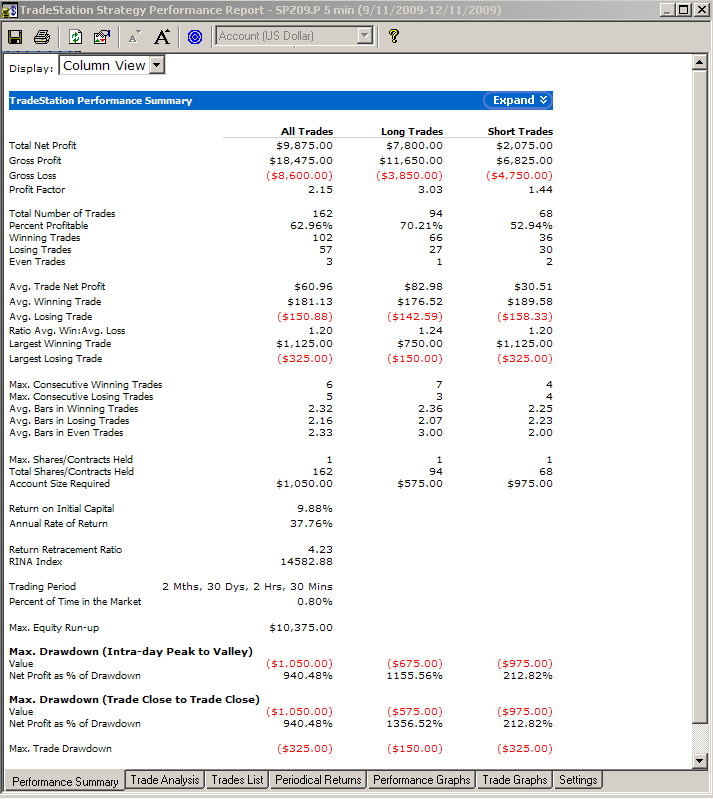The width and height of the screenshot is (713, 799).
Task: Click the Profit Factor row label
Action: point(37,190)
